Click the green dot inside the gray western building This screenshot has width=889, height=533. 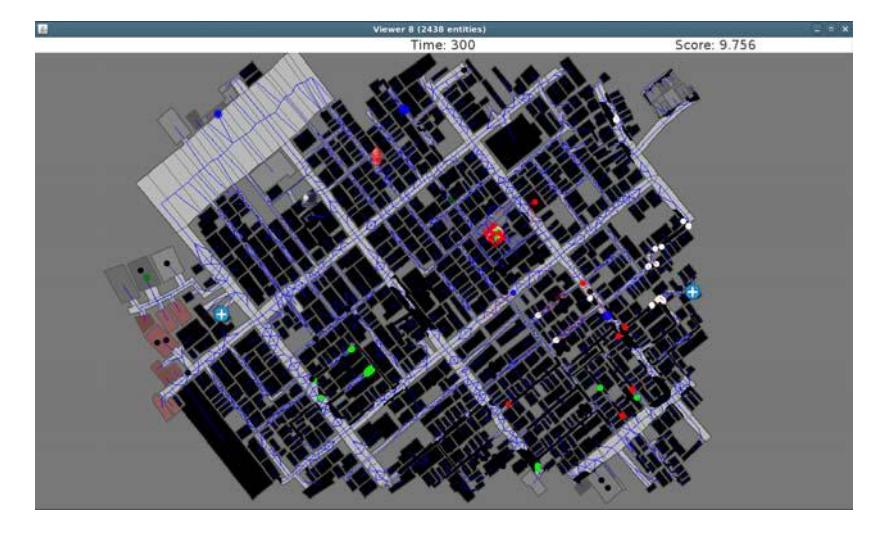point(147,277)
